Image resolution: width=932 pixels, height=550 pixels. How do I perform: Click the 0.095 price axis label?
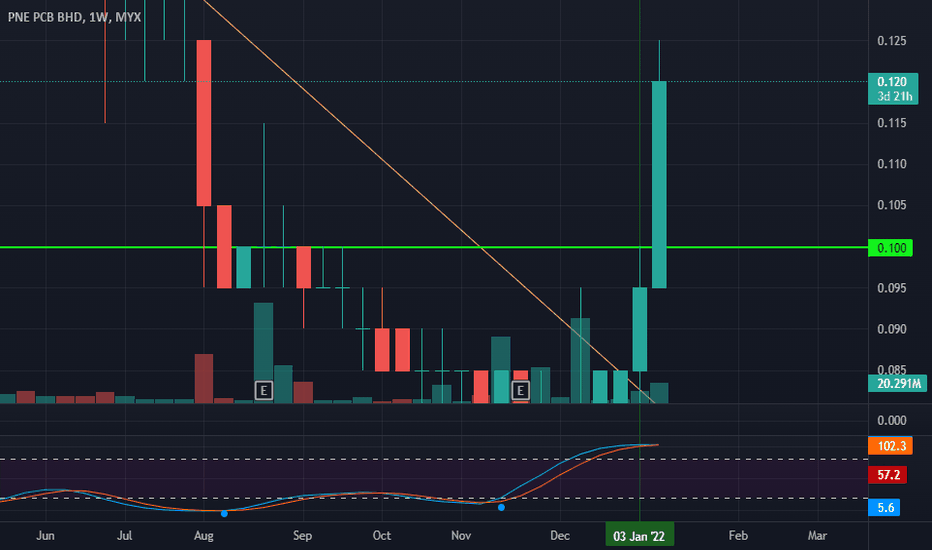pos(892,288)
